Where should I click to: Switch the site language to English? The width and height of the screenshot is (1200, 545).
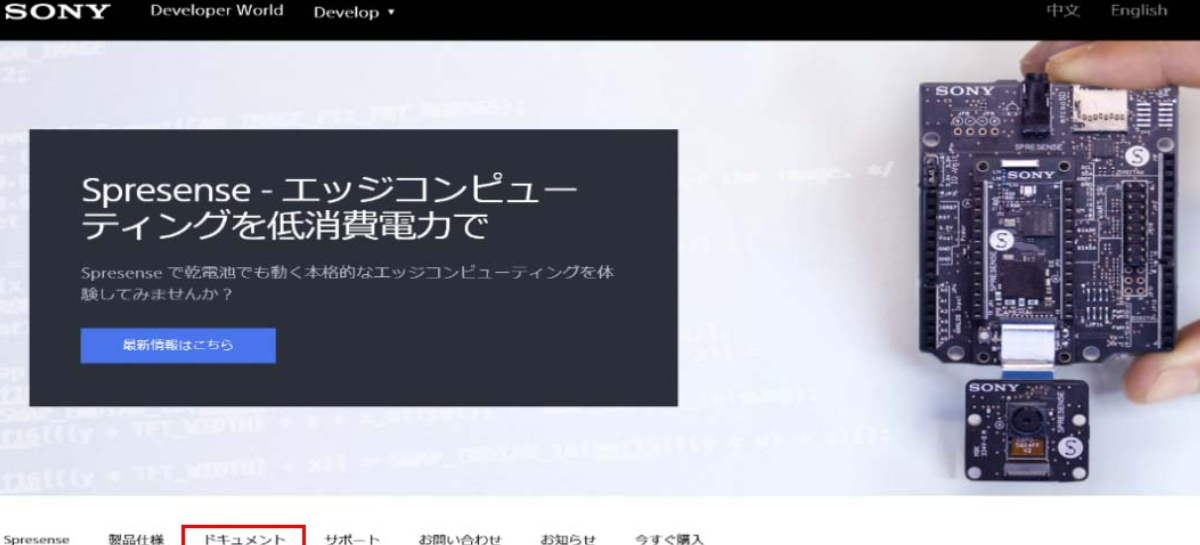[1138, 11]
